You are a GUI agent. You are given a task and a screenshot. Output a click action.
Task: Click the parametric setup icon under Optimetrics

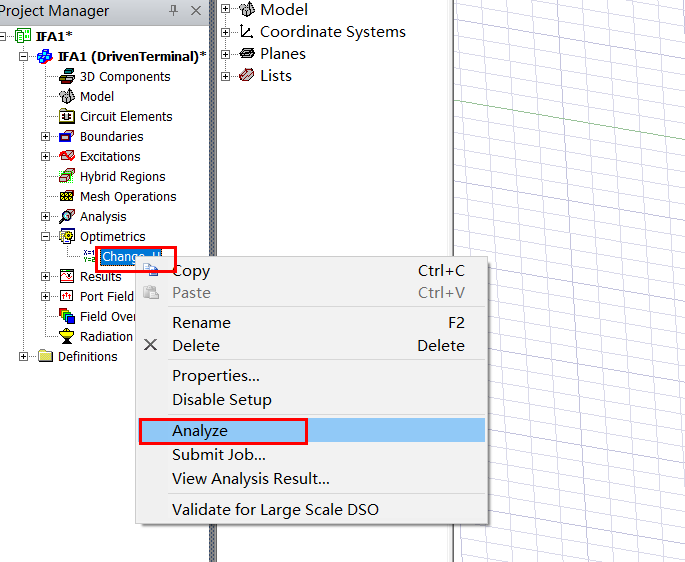[89, 256]
